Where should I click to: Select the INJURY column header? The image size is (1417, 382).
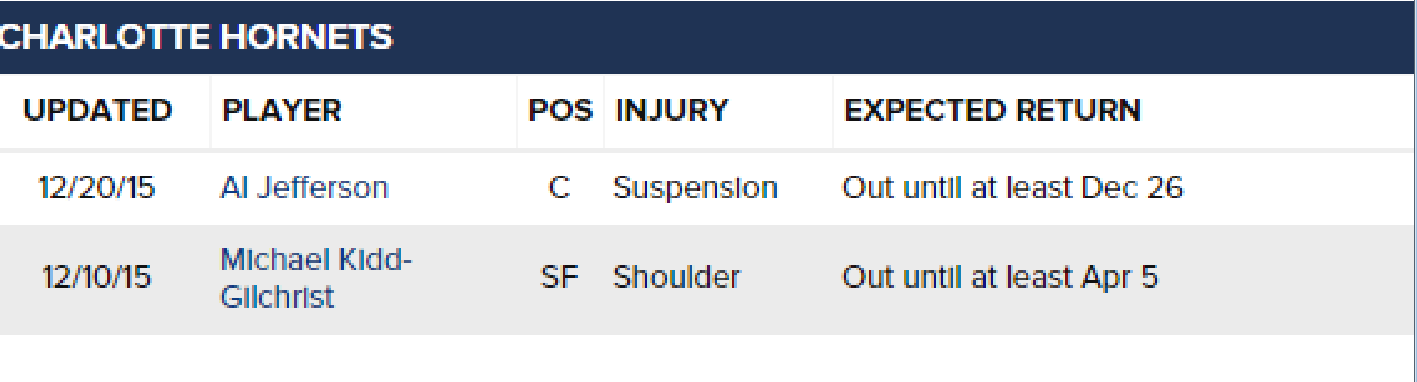tap(672, 110)
